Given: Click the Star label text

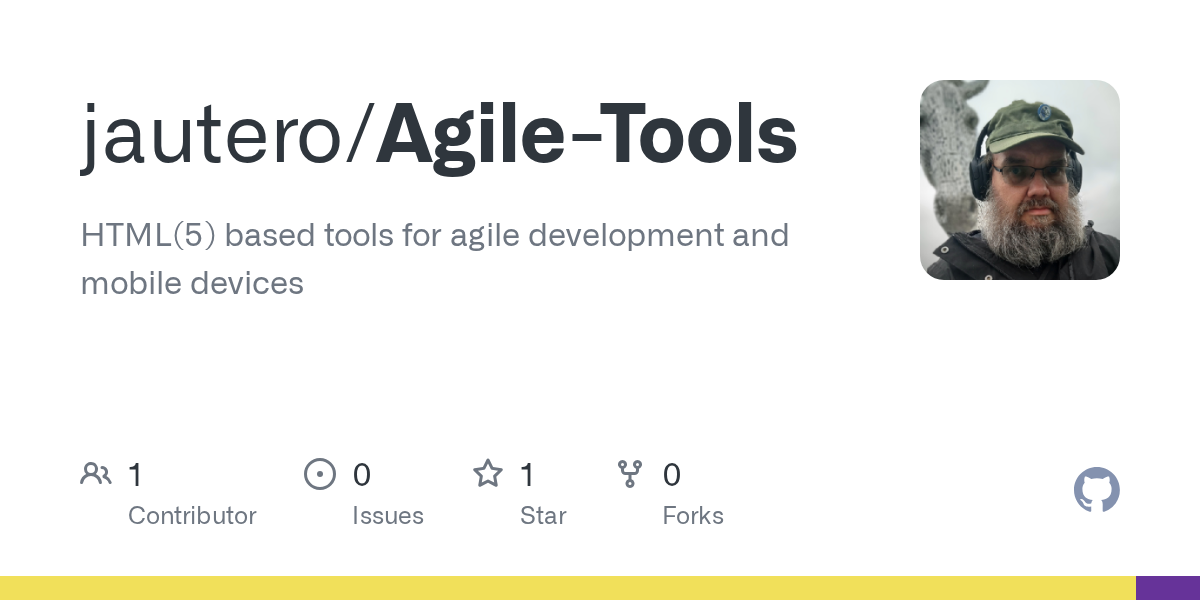Looking at the screenshot, I should (x=543, y=516).
